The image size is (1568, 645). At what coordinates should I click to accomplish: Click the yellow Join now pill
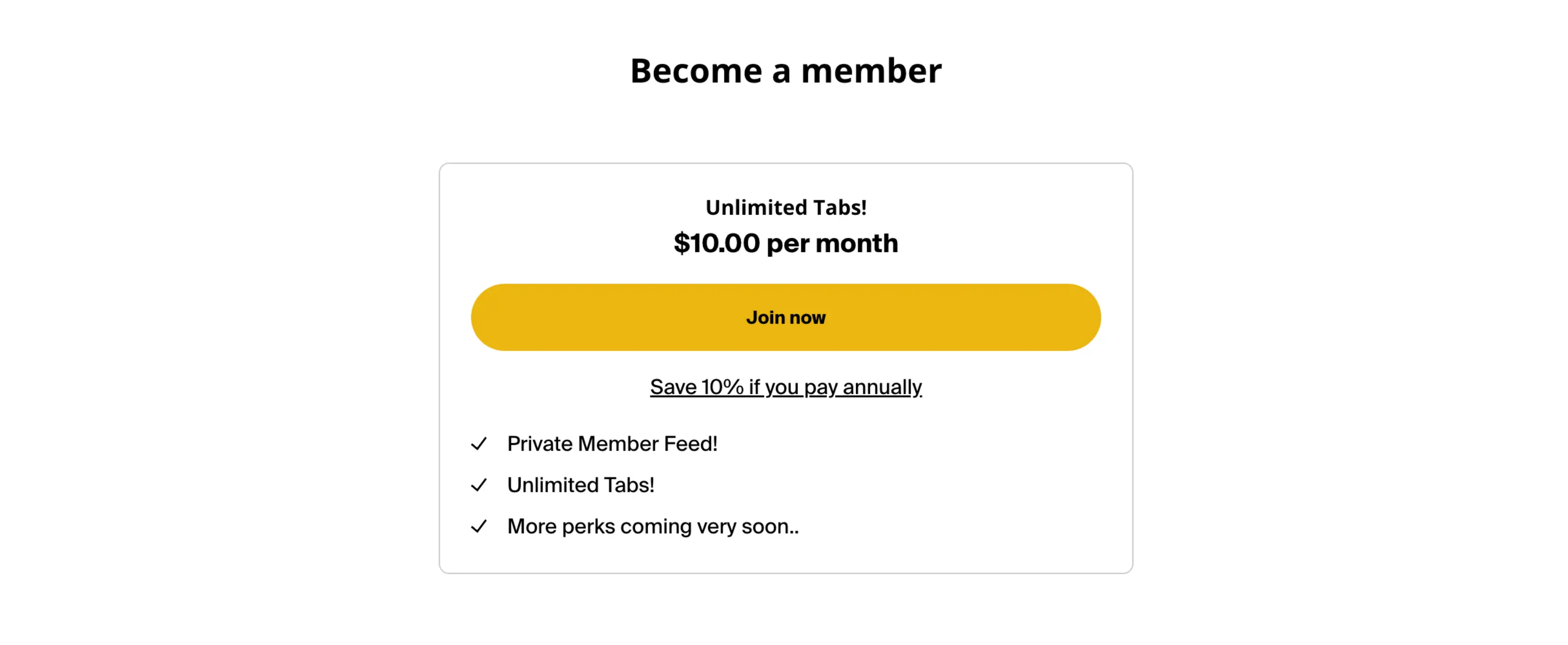pyautogui.click(x=786, y=317)
